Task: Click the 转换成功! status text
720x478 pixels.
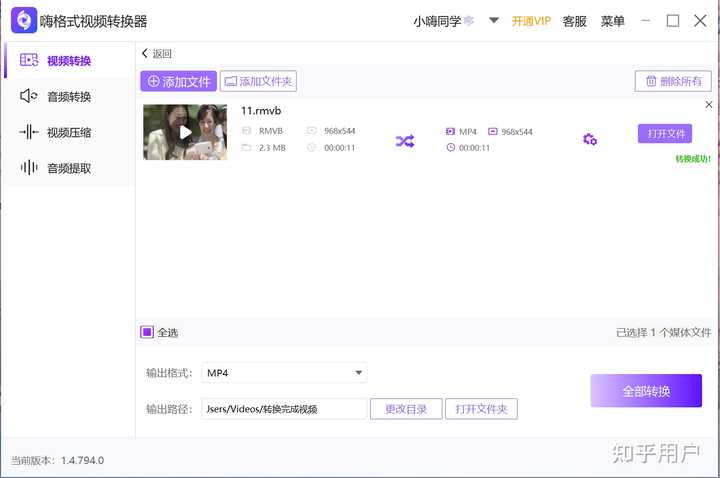Action: (x=693, y=159)
